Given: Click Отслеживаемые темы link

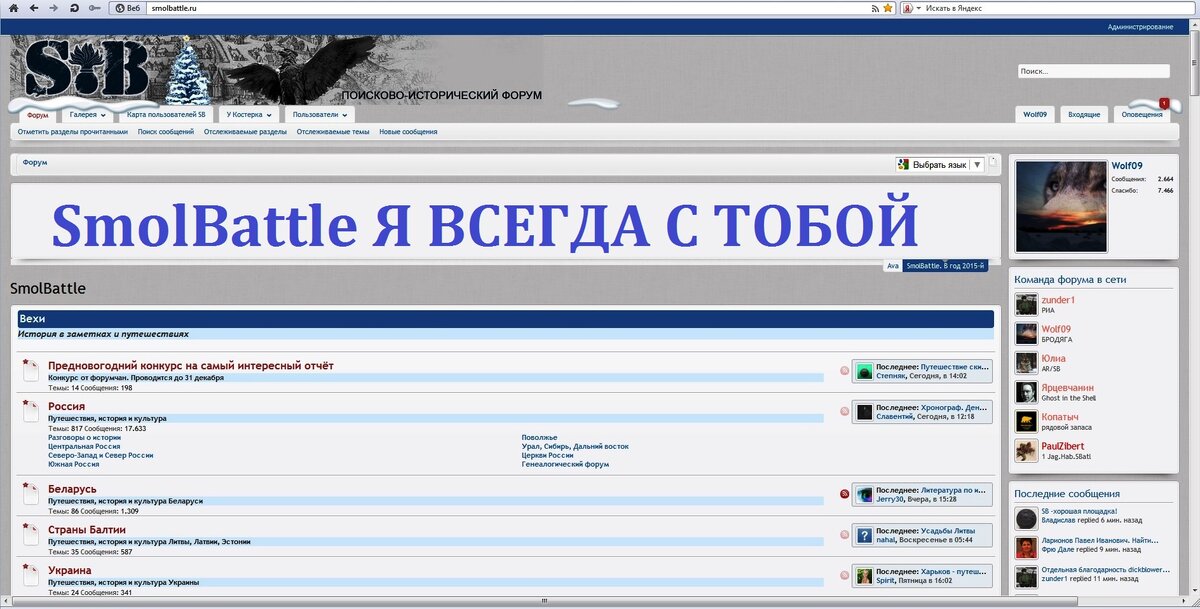Looking at the screenshot, I should pyautogui.click(x=333, y=132).
